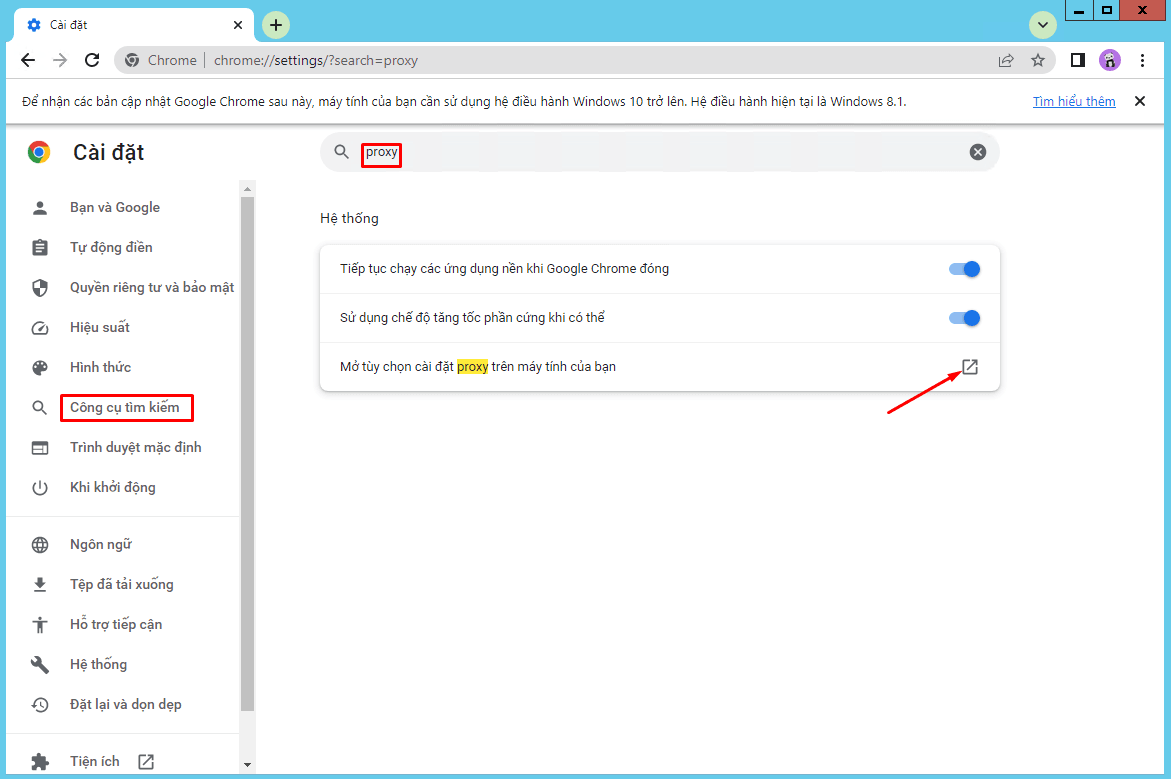
Task: Click the Hệ thống wrench icon
Action: 40,665
